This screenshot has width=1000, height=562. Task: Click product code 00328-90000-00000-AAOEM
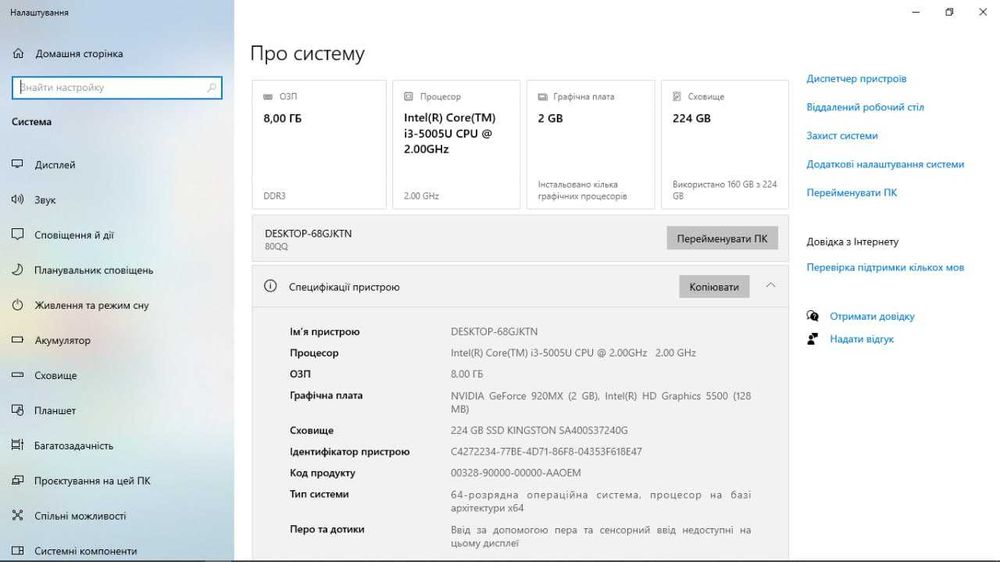point(515,473)
